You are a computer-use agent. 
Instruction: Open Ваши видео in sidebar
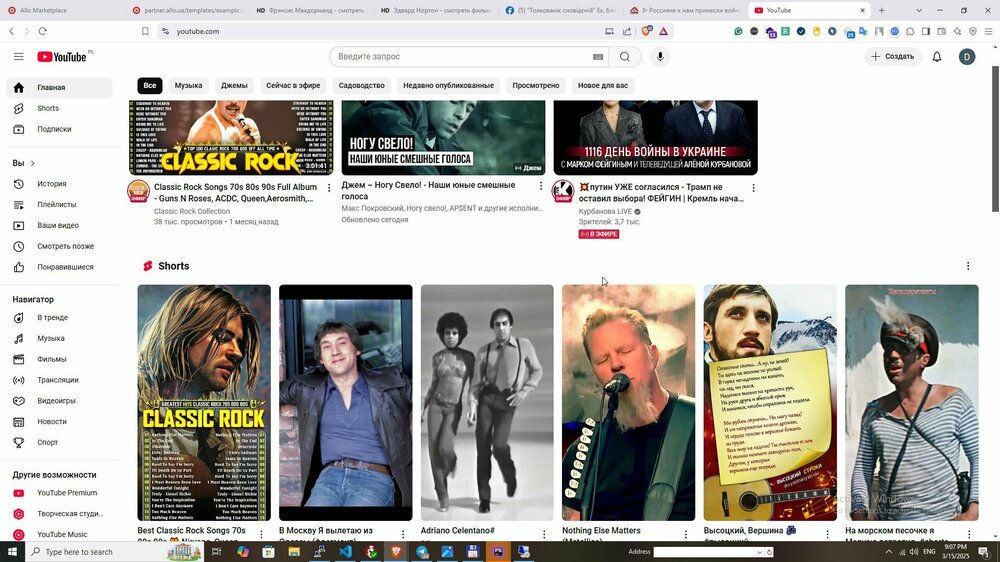(x=59, y=225)
